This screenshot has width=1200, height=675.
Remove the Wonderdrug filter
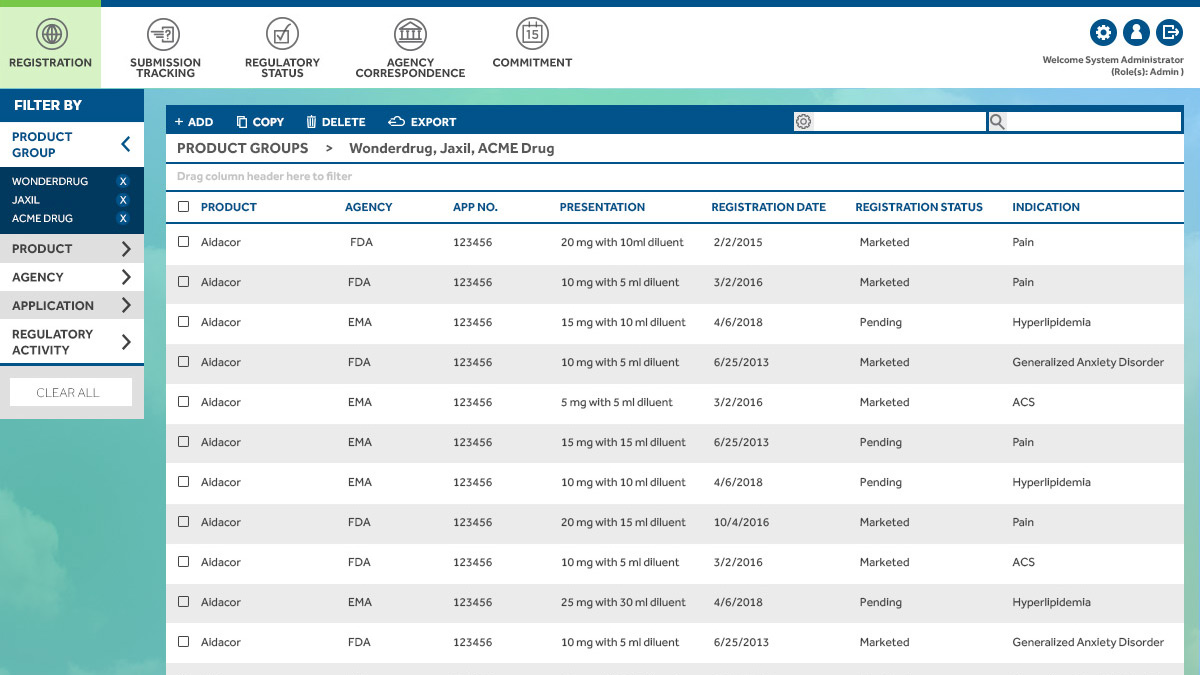pyautogui.click(x=123, y=181)
